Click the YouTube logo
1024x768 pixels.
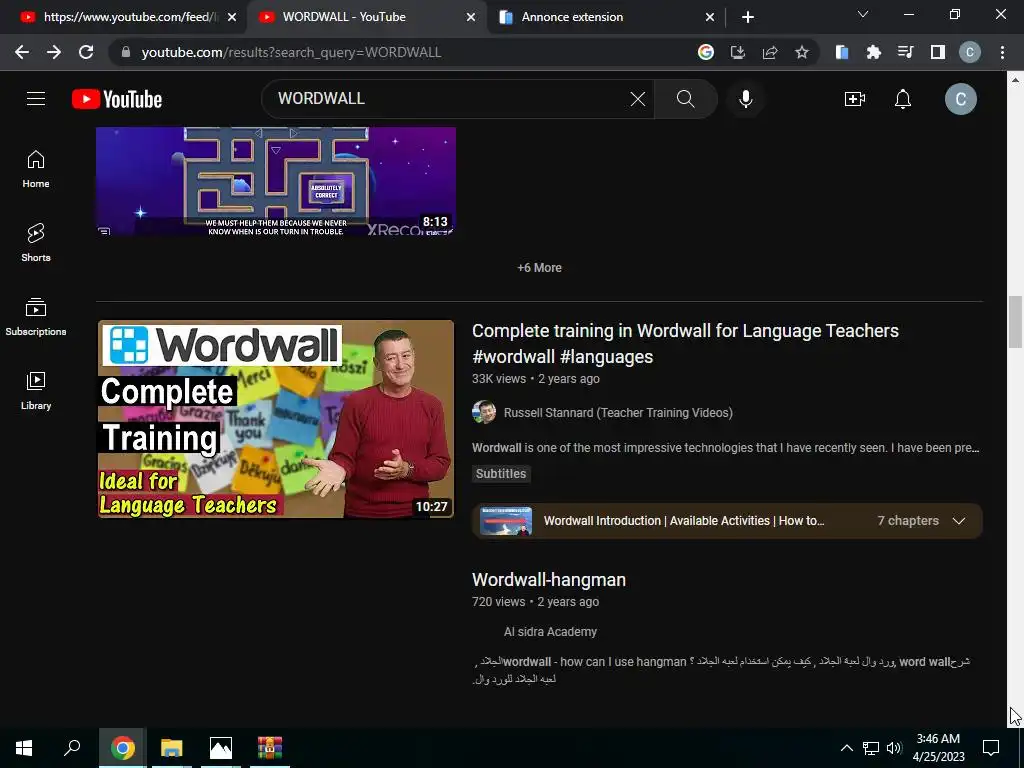click(x=117, y=99)
